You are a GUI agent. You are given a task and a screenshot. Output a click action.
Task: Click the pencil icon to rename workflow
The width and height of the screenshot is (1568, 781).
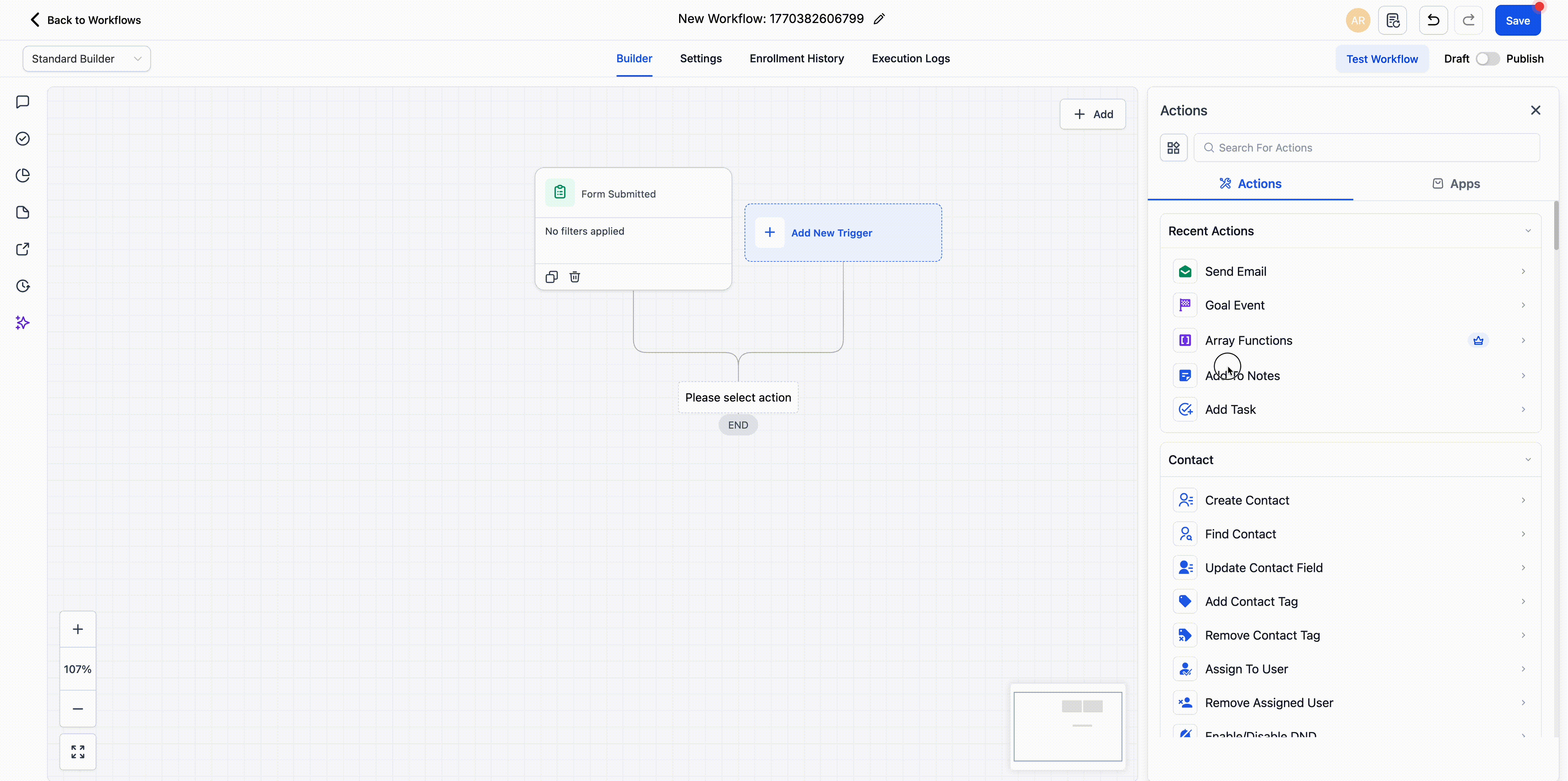tap(879, 19)
